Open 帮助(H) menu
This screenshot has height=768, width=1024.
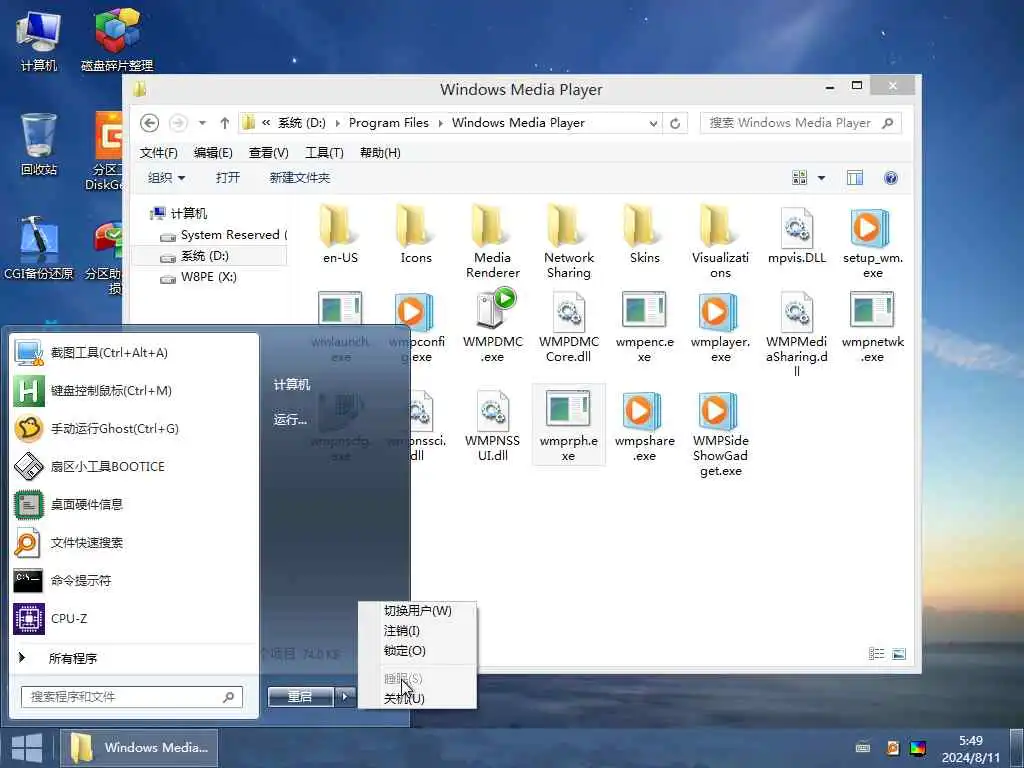pos(380,153)
